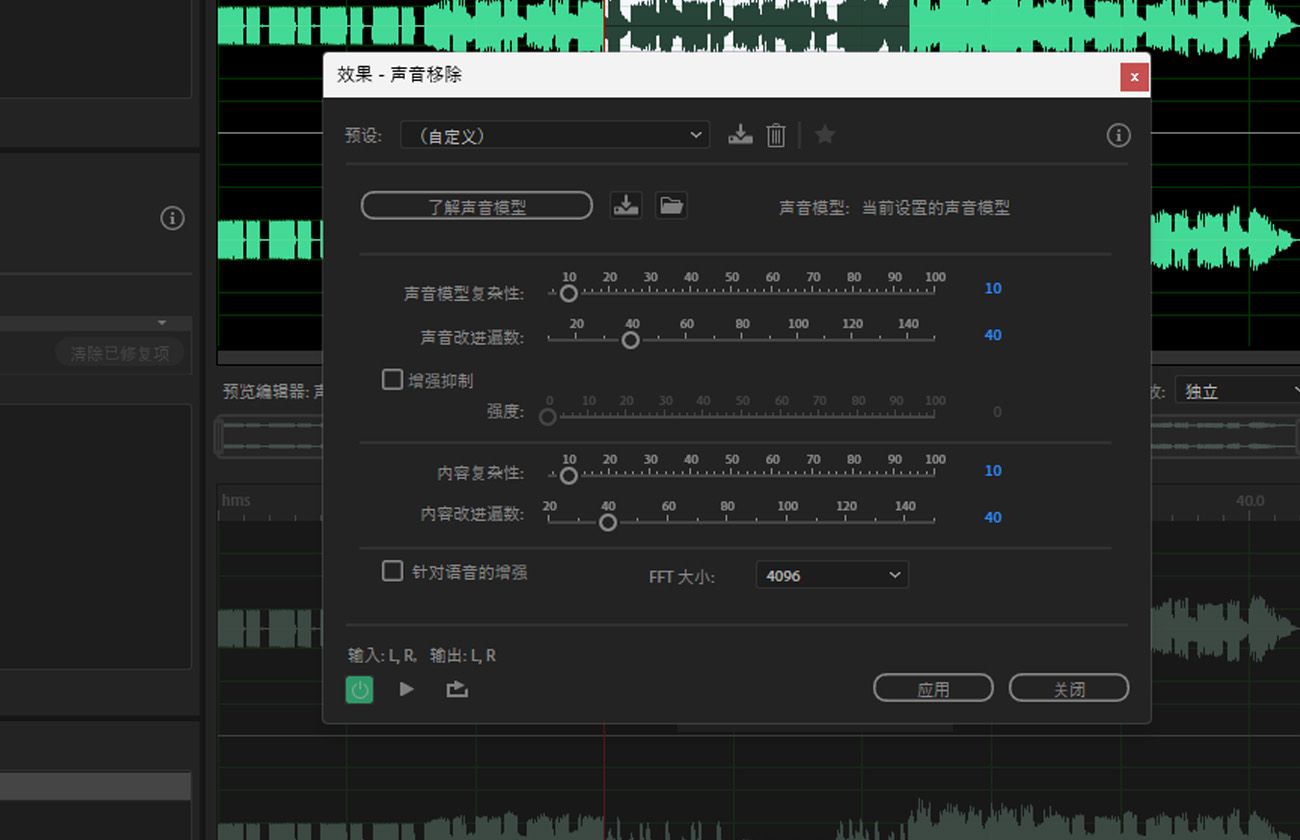
Task: Enable the 增强抑制 checkbox
Action: click(x=392, y=379)
